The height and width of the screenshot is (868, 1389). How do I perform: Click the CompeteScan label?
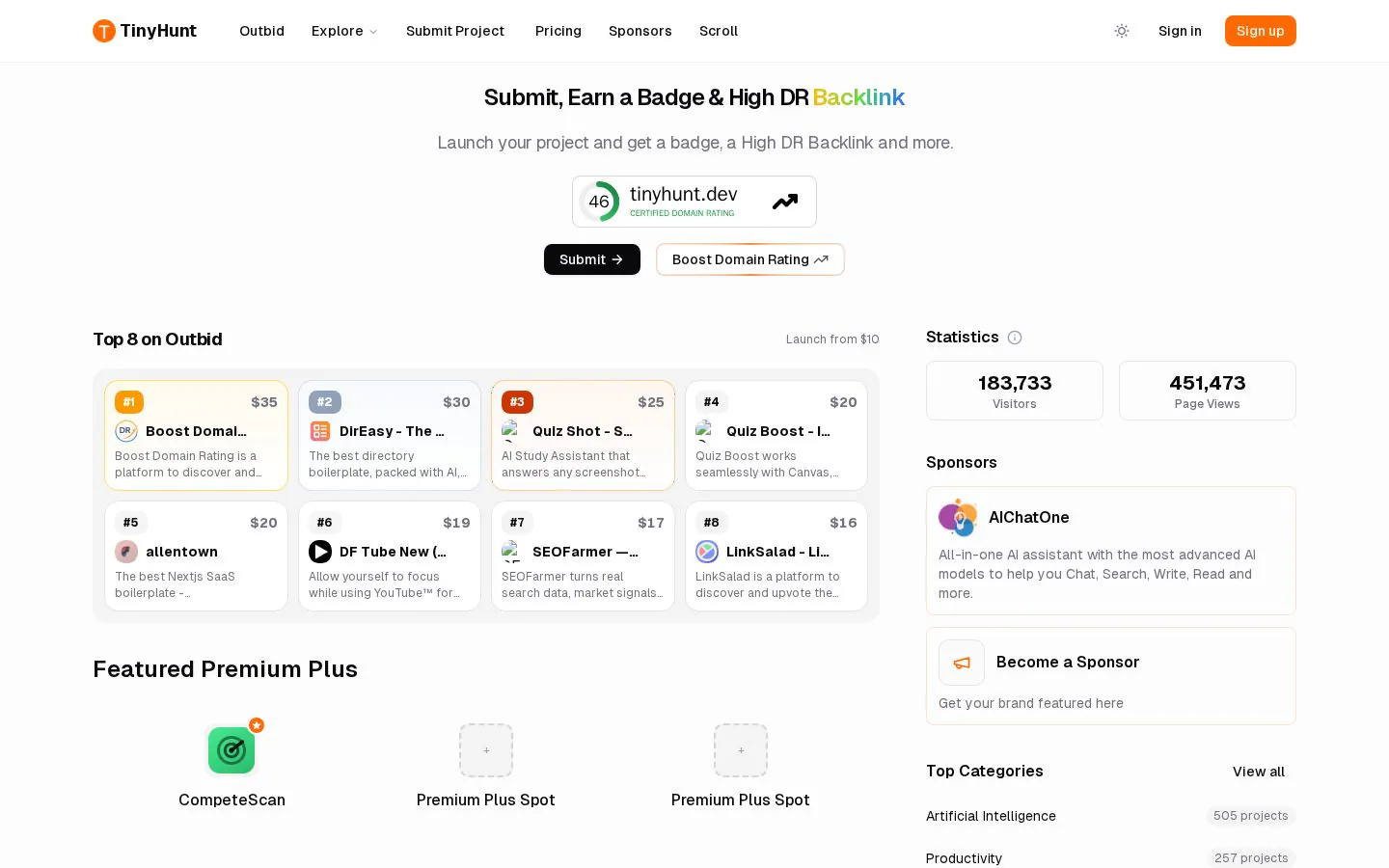pos(231,800)
